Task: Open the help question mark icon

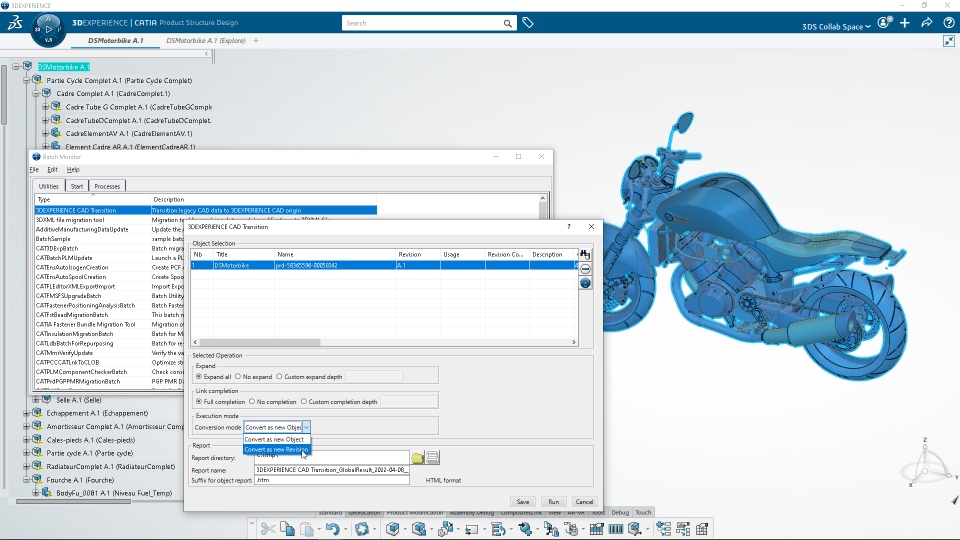Action: point(949,23)
